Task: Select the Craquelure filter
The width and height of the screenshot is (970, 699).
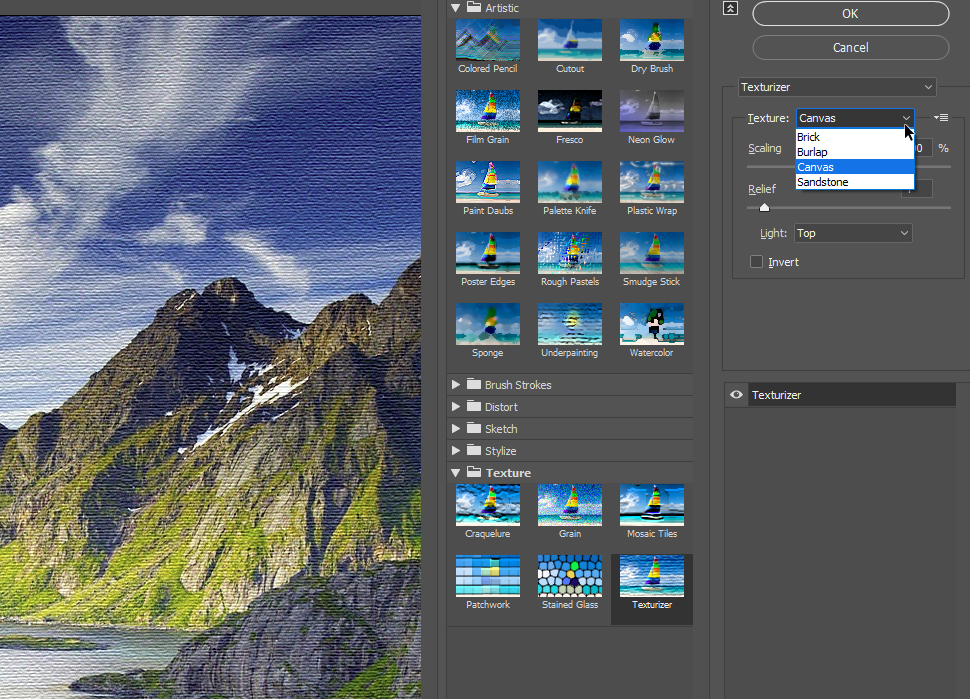Action: (x=487, y=505)
